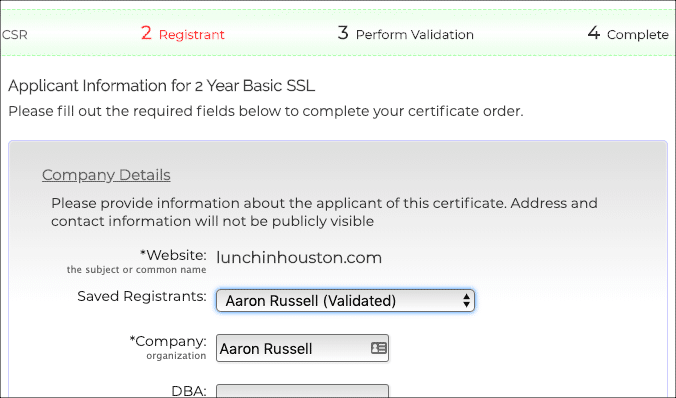Click the *Website field label

click(173, 255)
